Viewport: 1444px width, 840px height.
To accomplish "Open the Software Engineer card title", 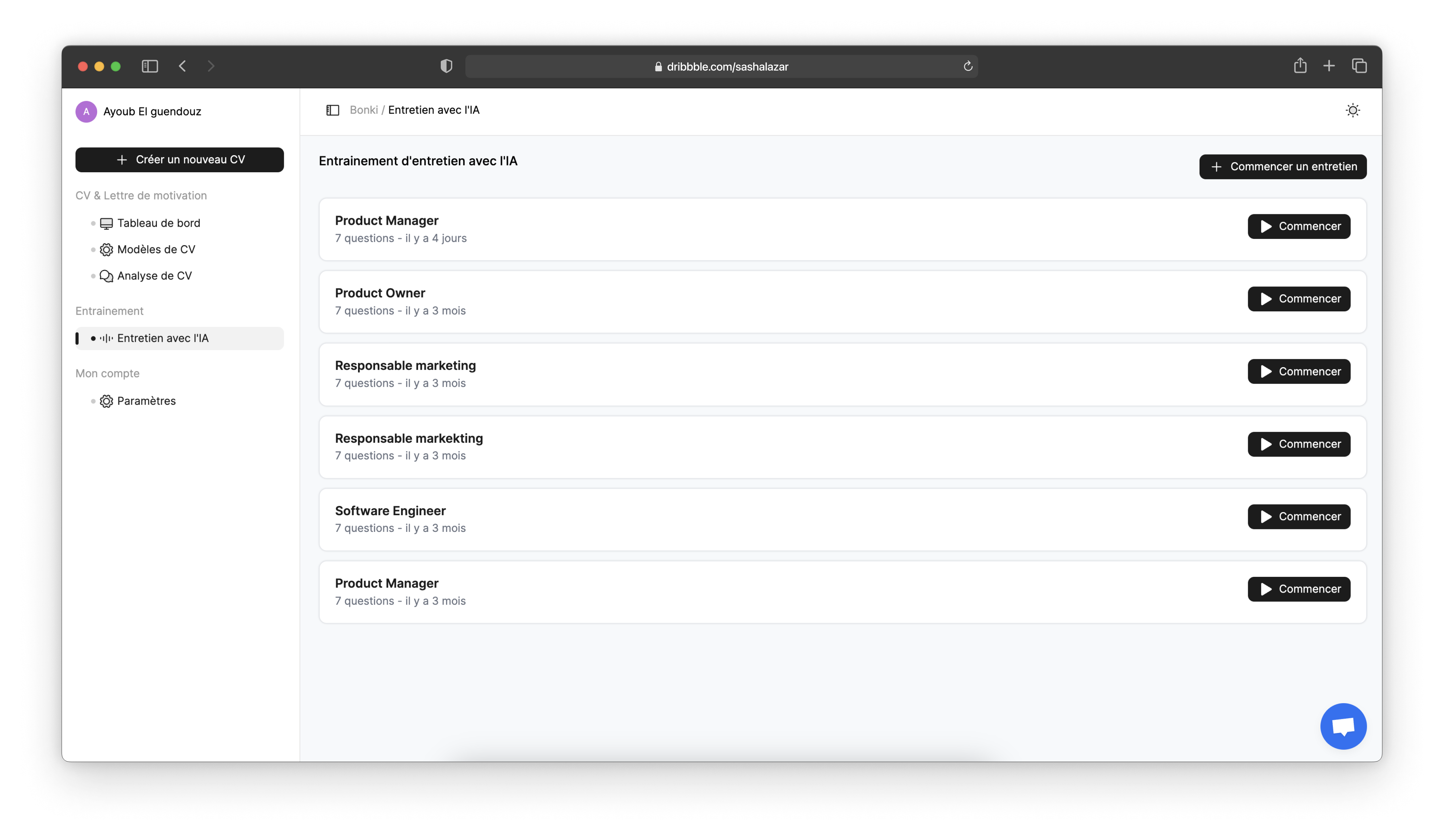I will click(390, 511).
